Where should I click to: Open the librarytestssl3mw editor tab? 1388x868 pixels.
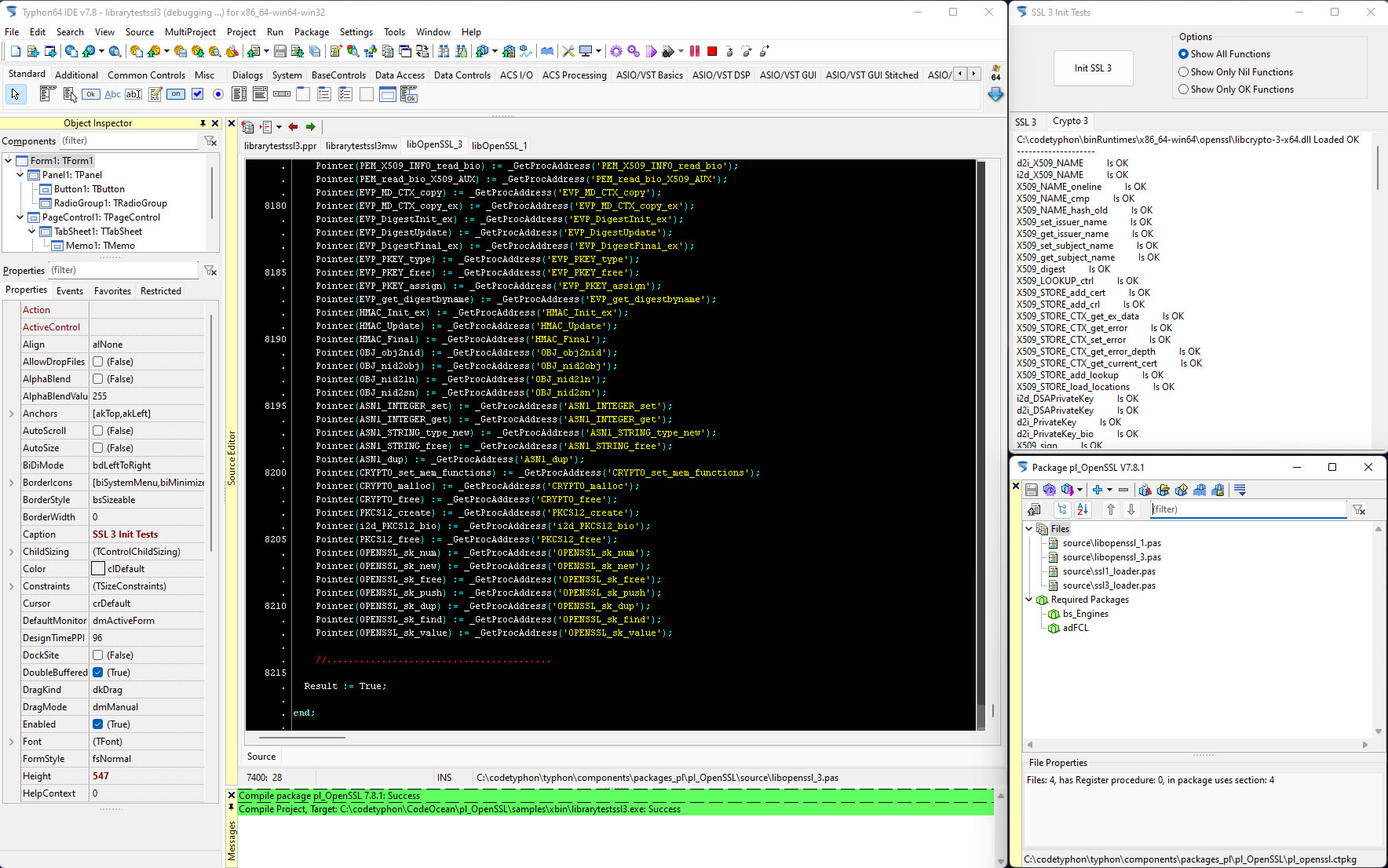click(x=361, y=146)
